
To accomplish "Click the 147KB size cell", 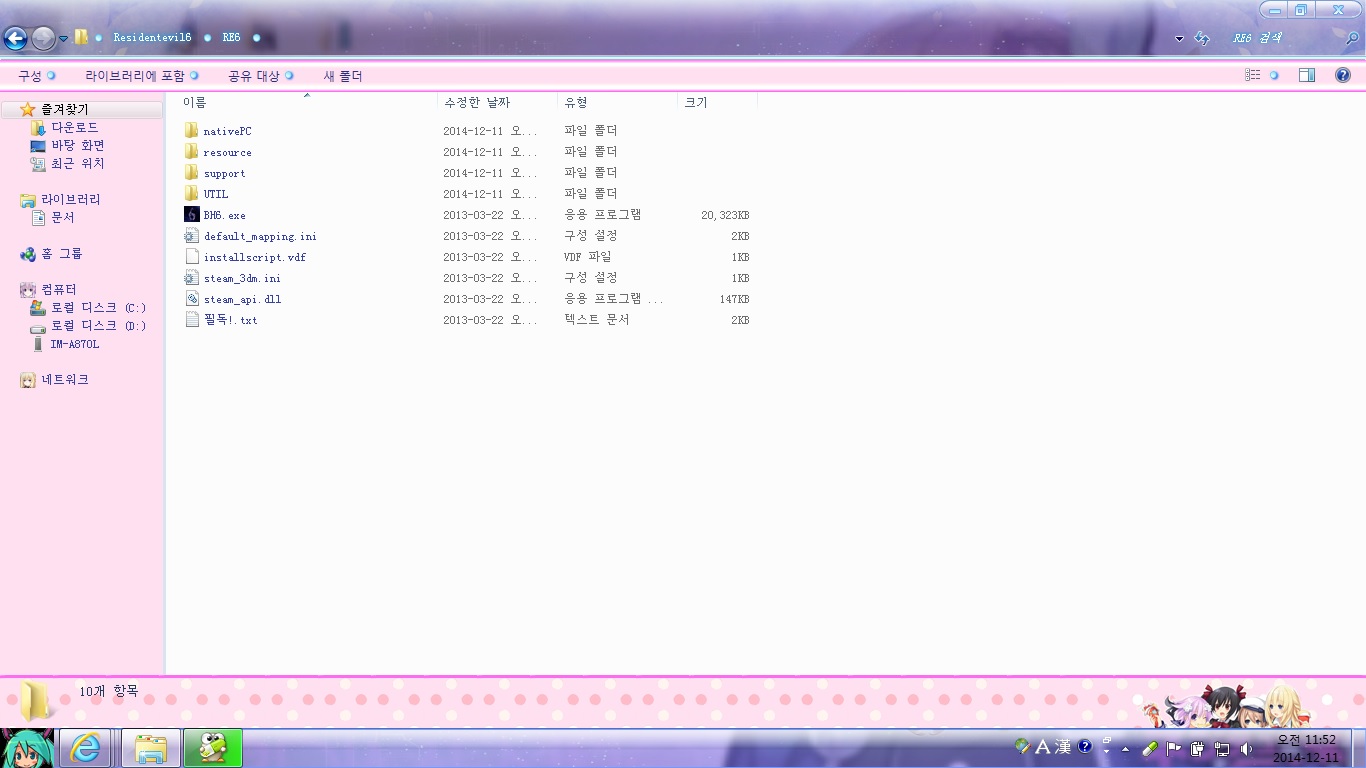I will point(734,299).
